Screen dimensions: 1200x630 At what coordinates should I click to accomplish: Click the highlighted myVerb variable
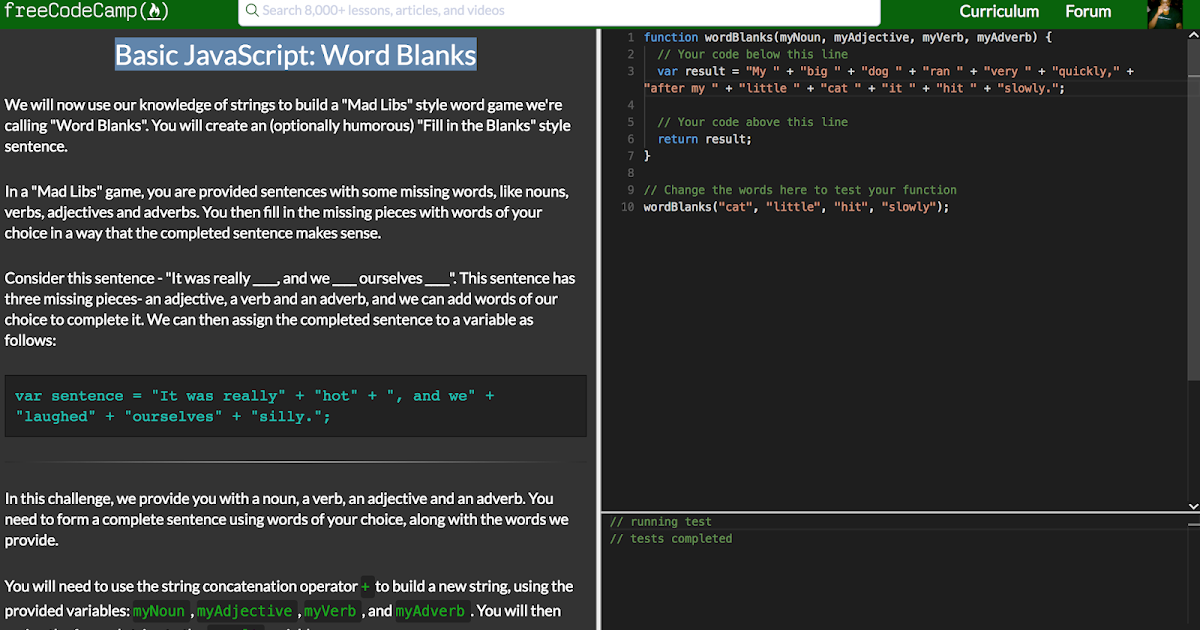(330, 611)
